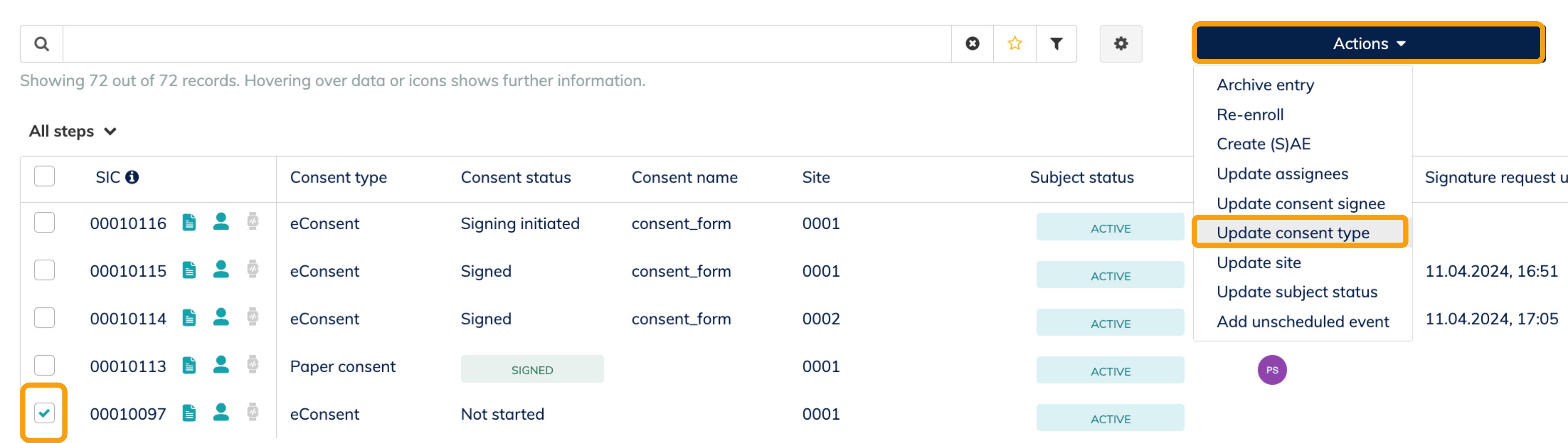Open table settings gear icon
The image size is (1568, 443).
click(1121, 44)
